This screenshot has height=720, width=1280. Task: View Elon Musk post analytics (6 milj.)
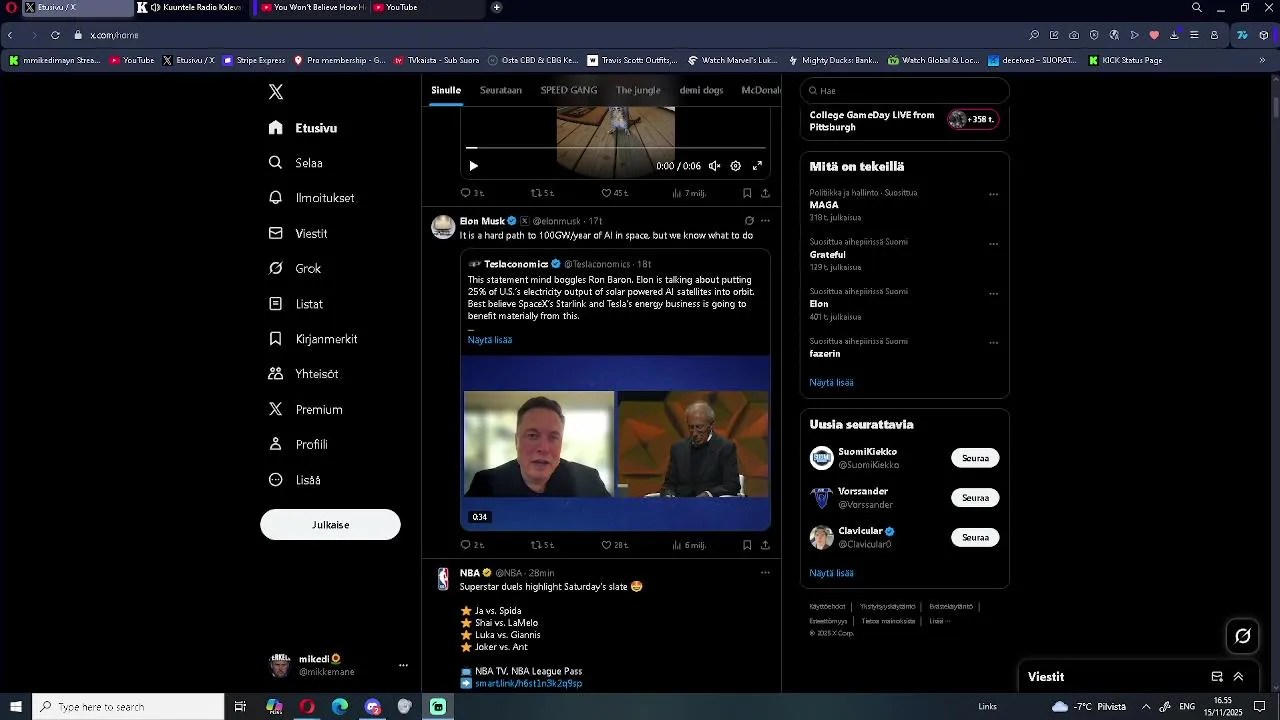pos(689,545)
